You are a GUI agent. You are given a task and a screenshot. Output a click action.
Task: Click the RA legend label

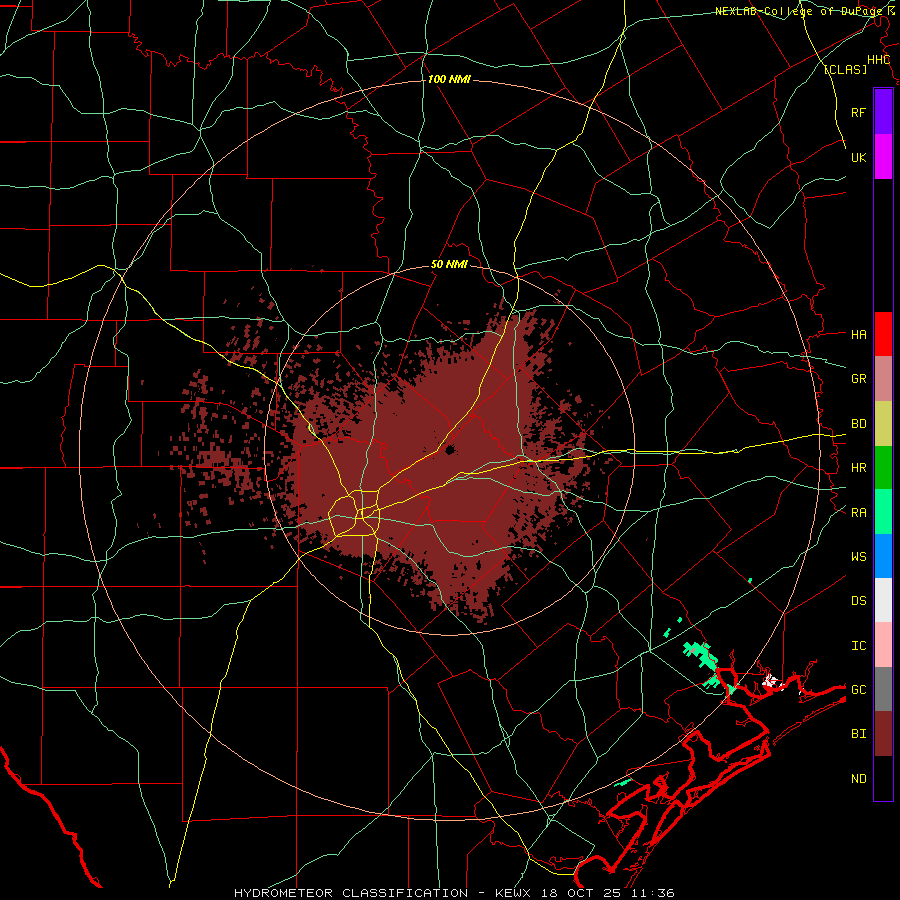point(858,512)
